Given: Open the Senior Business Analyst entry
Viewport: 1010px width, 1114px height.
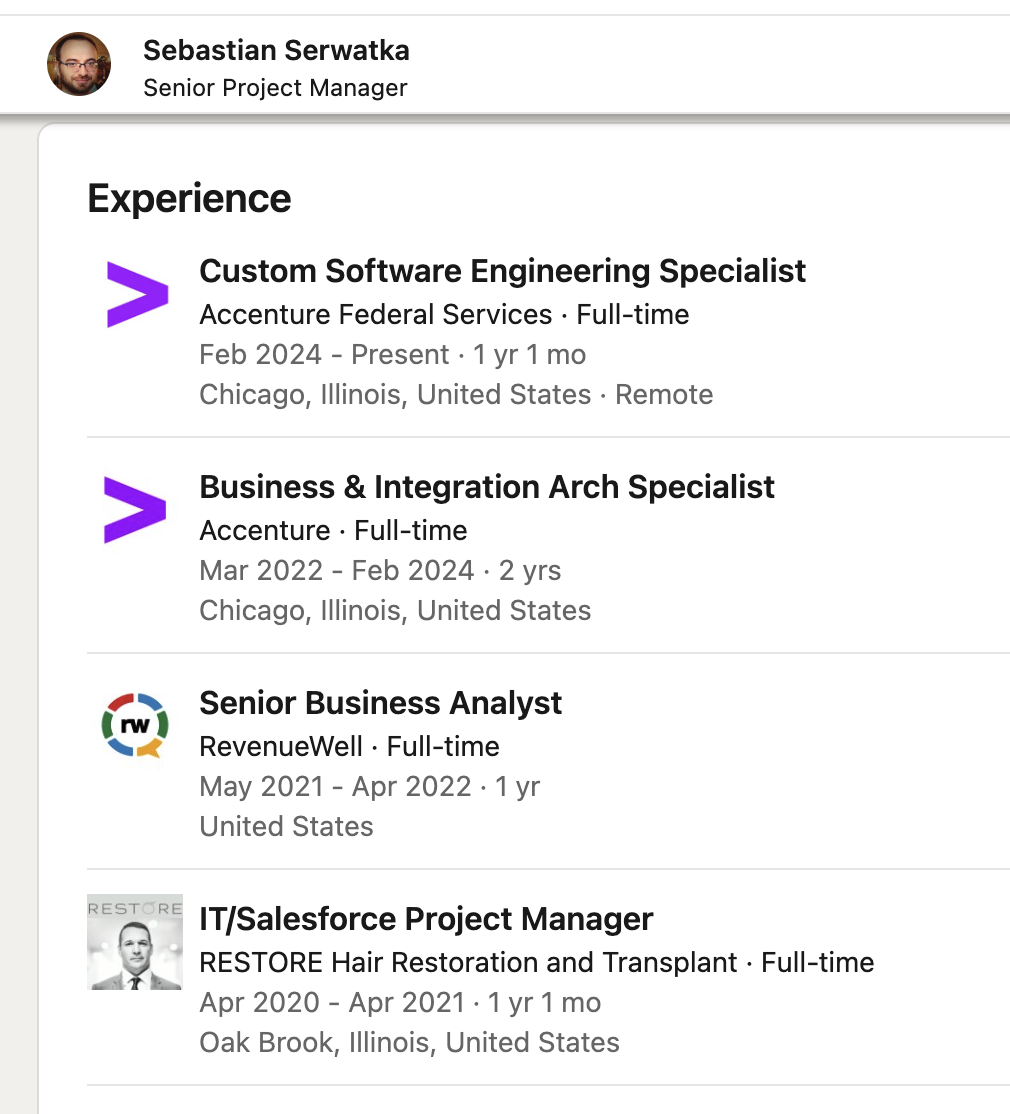Looking at the screenshot, I should pos(381,703).
